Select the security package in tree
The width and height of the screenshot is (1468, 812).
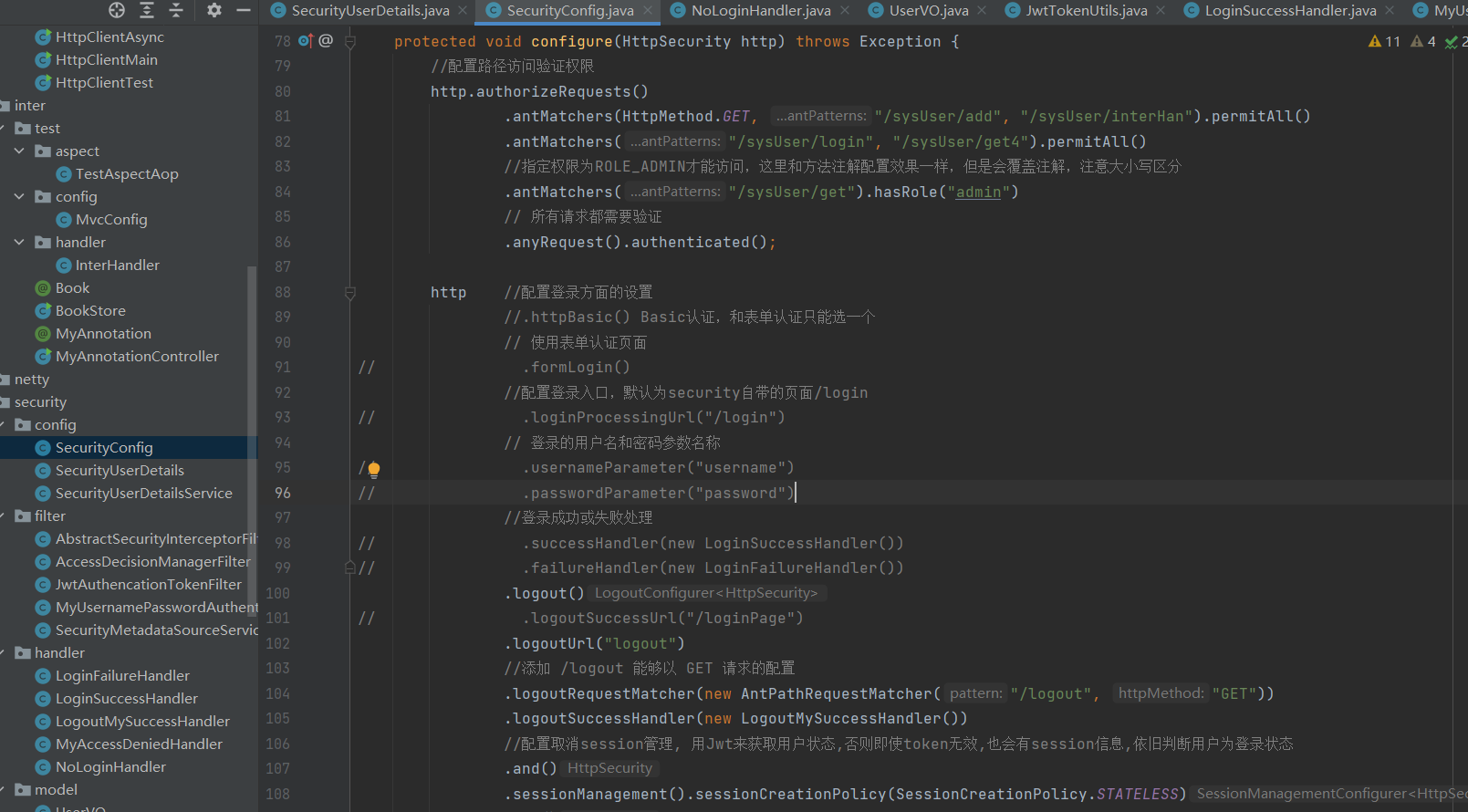(40, 402)
